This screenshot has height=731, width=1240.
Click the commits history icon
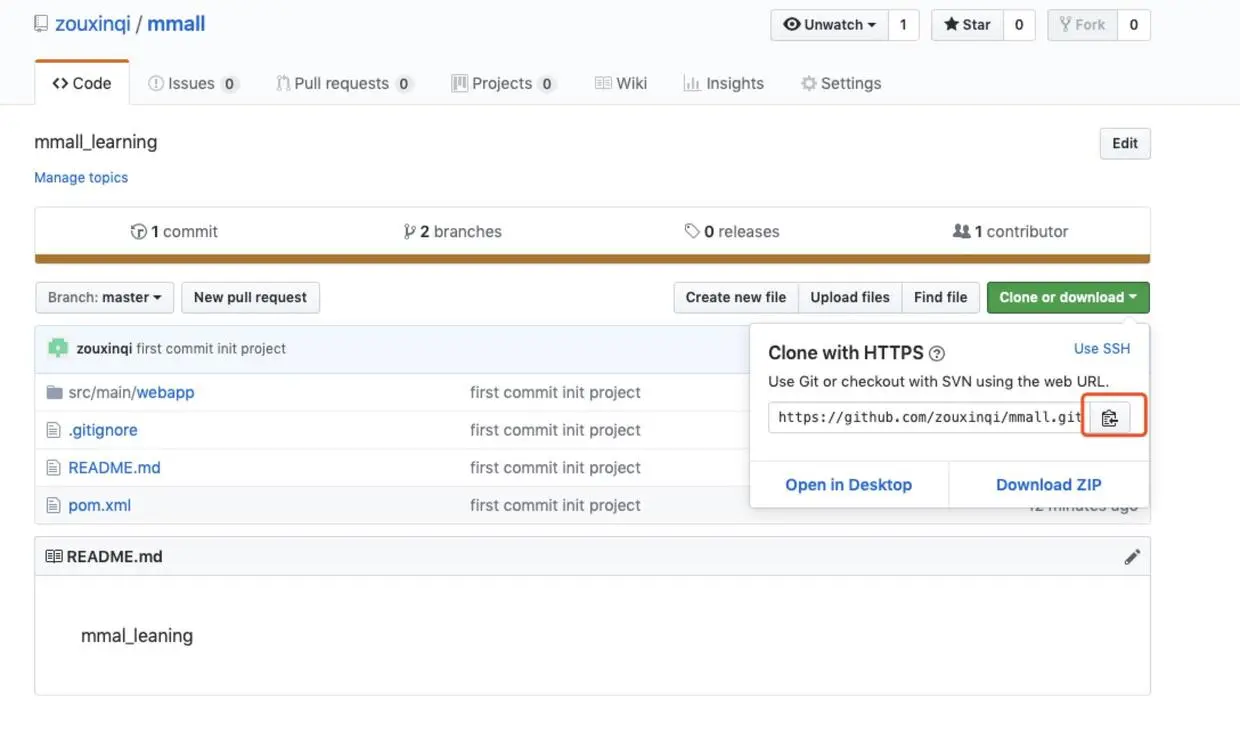click(x=138, y=232)
